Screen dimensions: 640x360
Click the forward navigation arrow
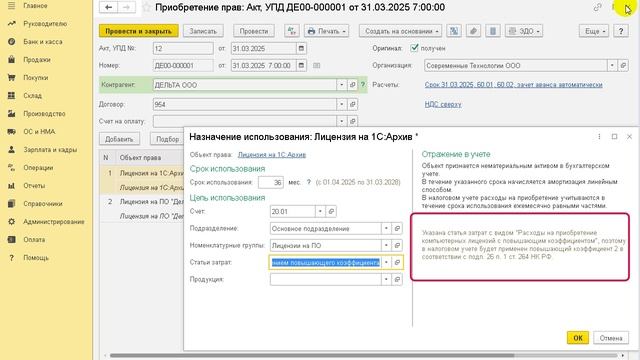(127, 7)
